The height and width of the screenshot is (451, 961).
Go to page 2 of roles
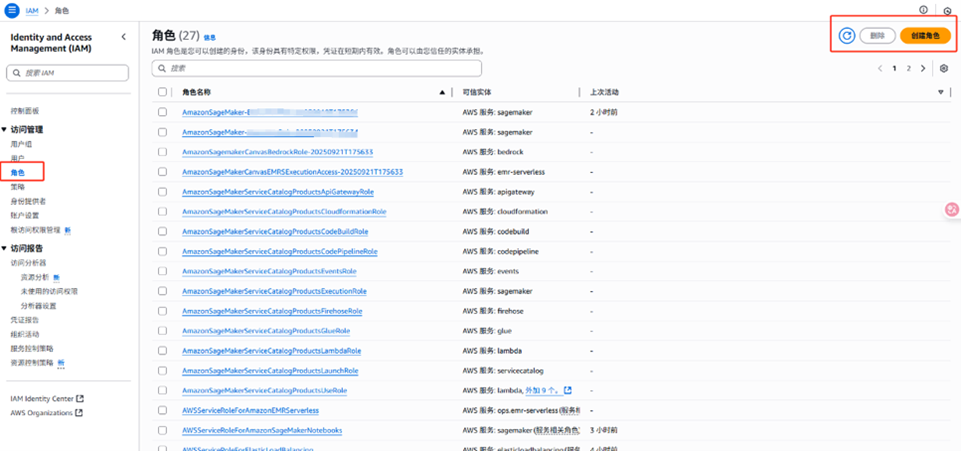pos(909,69)
